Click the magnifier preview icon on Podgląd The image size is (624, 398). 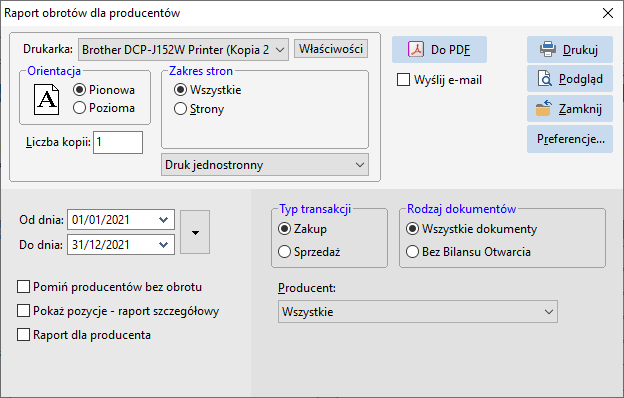click(x=544, y=79)
